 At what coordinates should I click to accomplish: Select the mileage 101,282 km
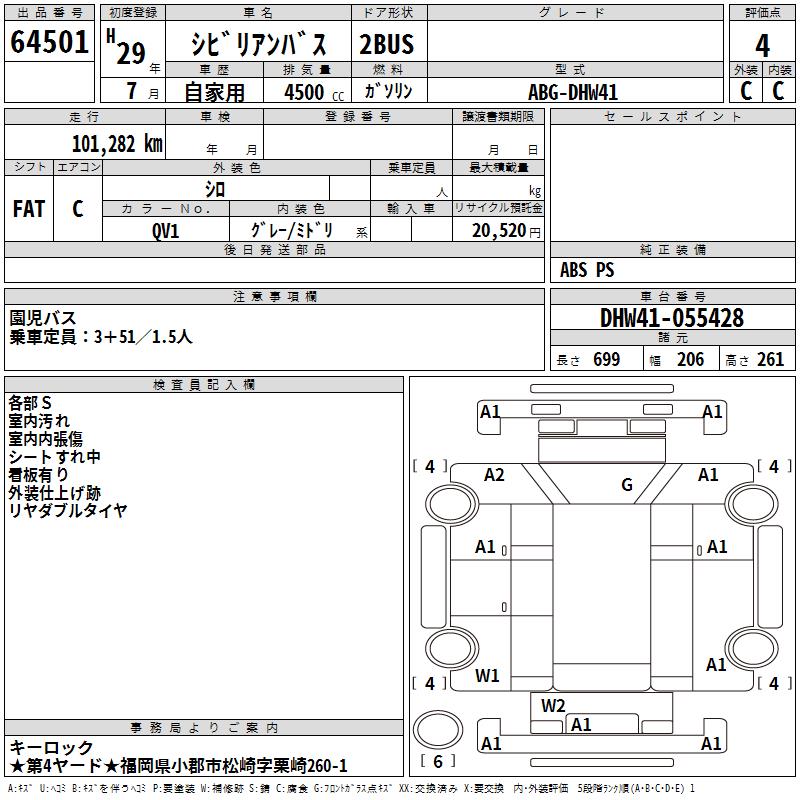coord(117,144)
